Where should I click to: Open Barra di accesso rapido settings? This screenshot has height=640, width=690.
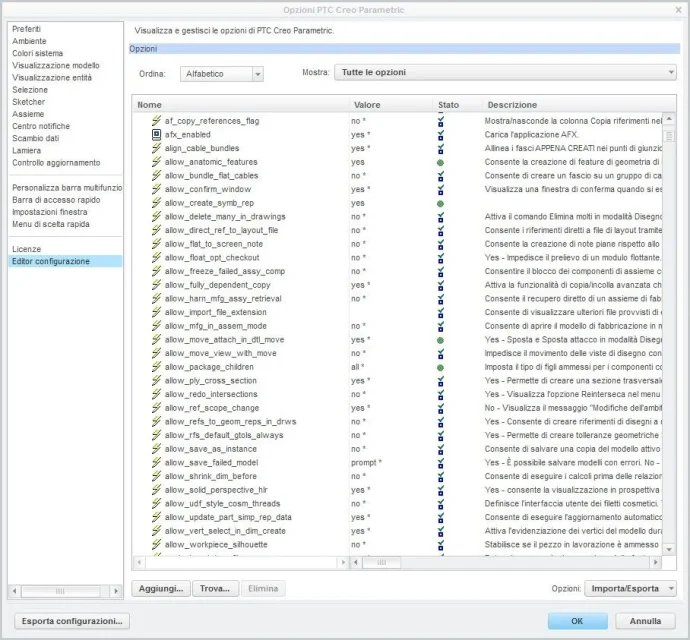[x=56, y=200]
